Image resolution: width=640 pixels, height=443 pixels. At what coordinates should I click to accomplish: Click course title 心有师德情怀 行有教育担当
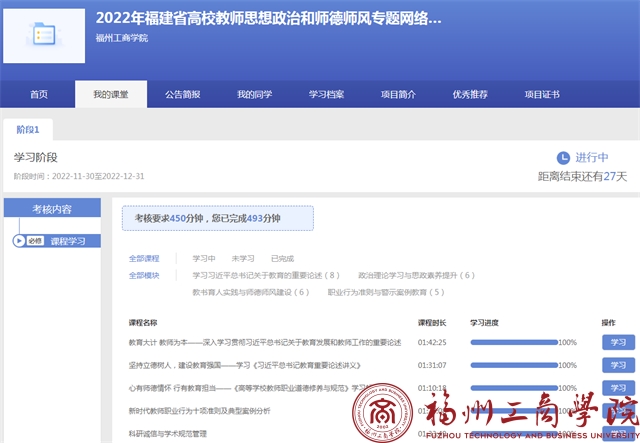[x=248, y=388]
